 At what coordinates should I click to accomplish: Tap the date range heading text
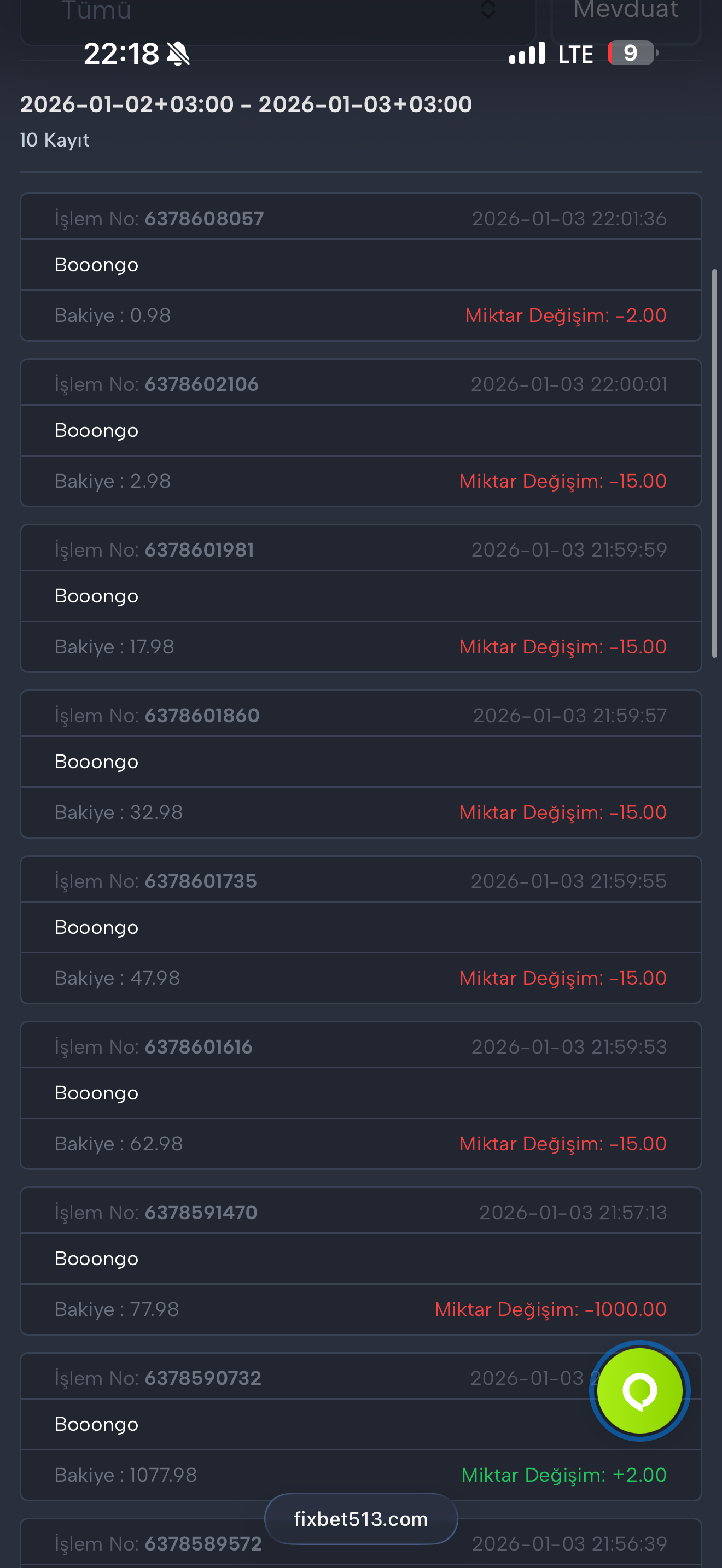coord(246,104)
